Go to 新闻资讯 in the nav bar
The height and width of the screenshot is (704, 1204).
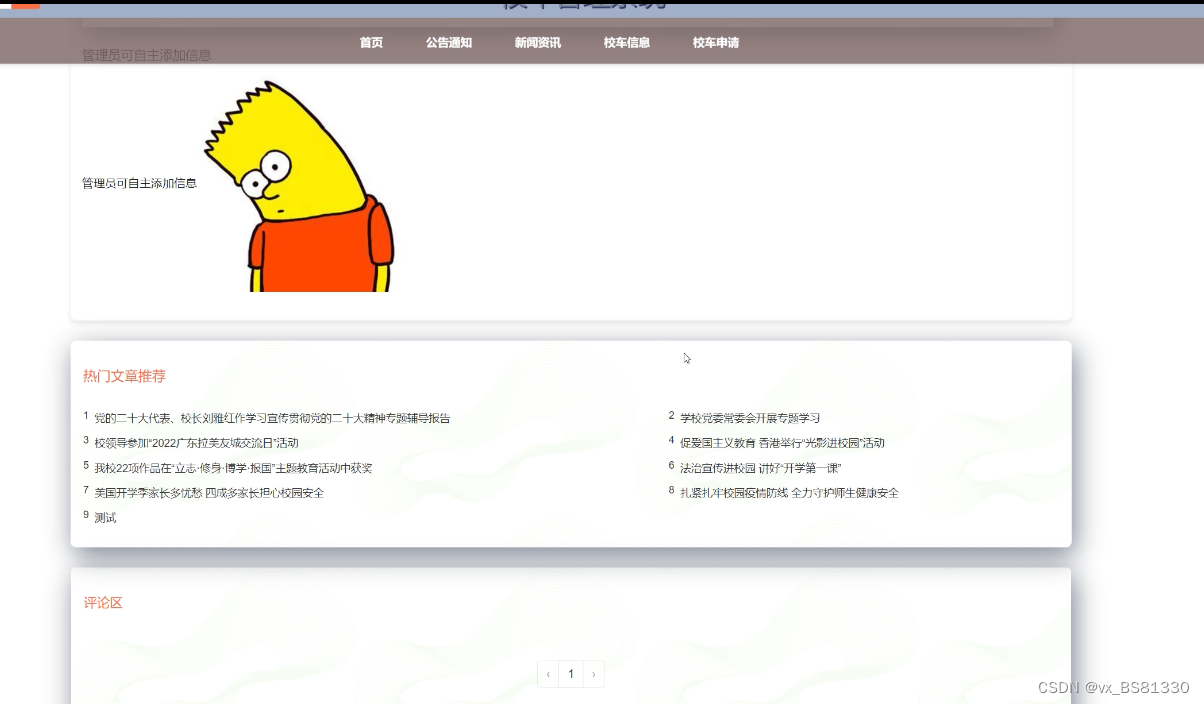pos(537,43)
